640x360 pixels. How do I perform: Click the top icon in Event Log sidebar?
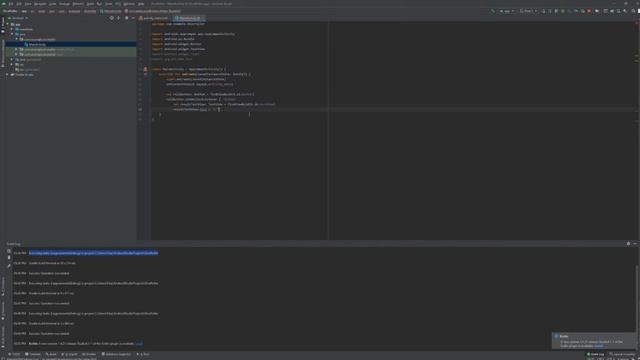[9, 251]
